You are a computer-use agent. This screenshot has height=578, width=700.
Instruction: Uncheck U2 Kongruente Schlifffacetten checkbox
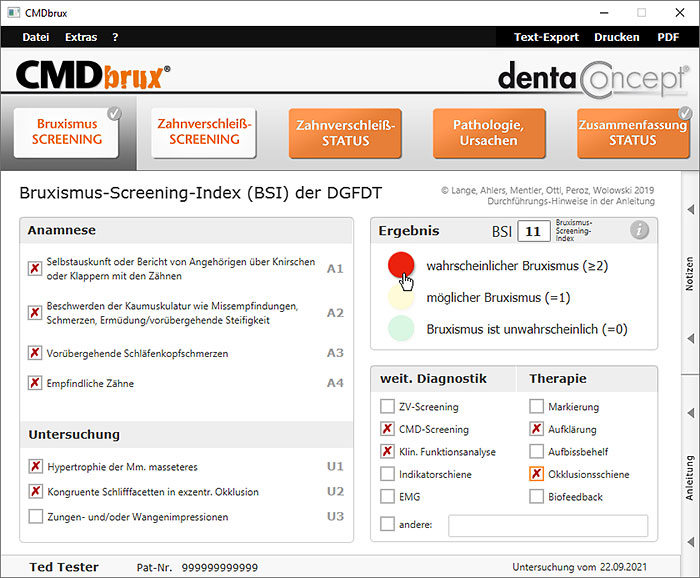[x=35, y=491]
